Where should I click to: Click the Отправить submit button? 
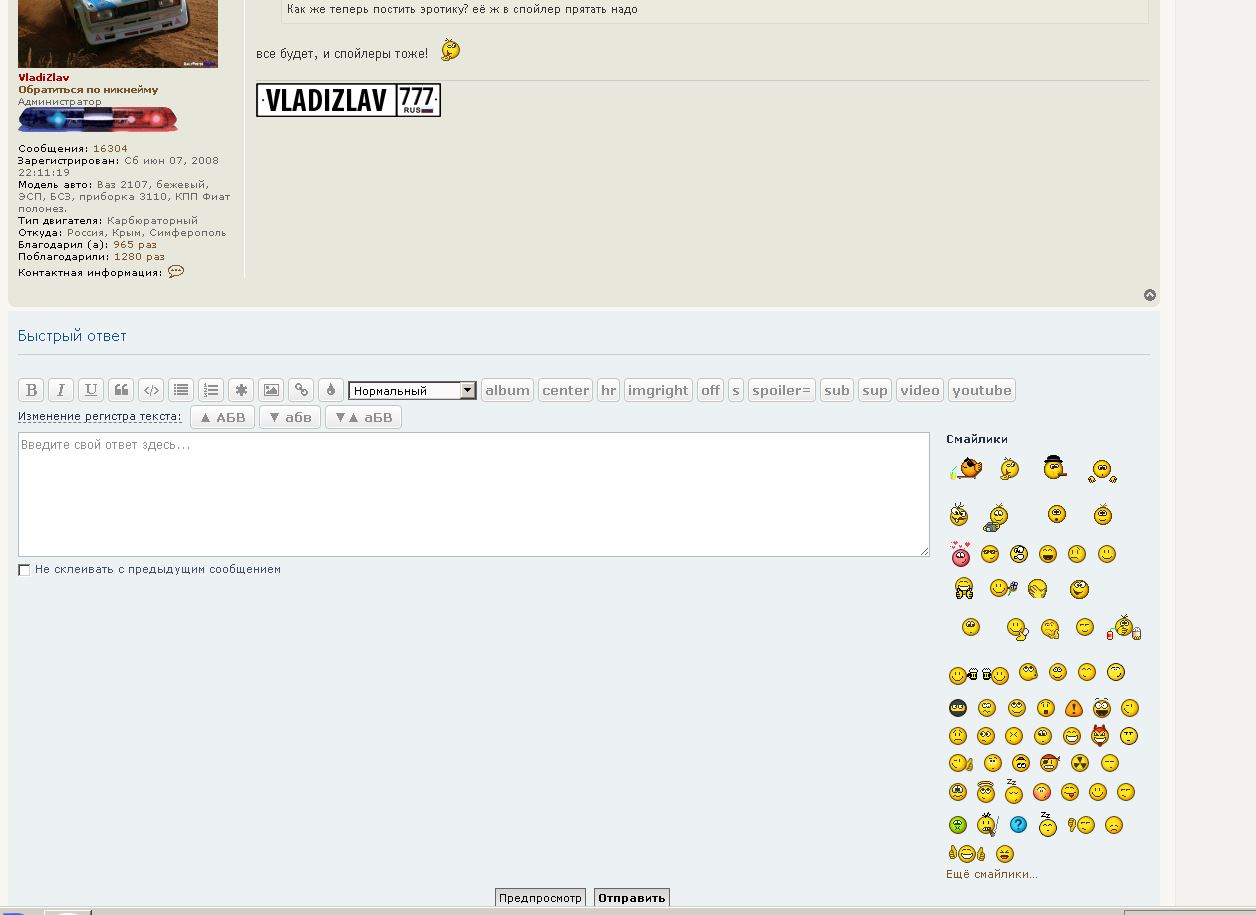coord(631,898)
